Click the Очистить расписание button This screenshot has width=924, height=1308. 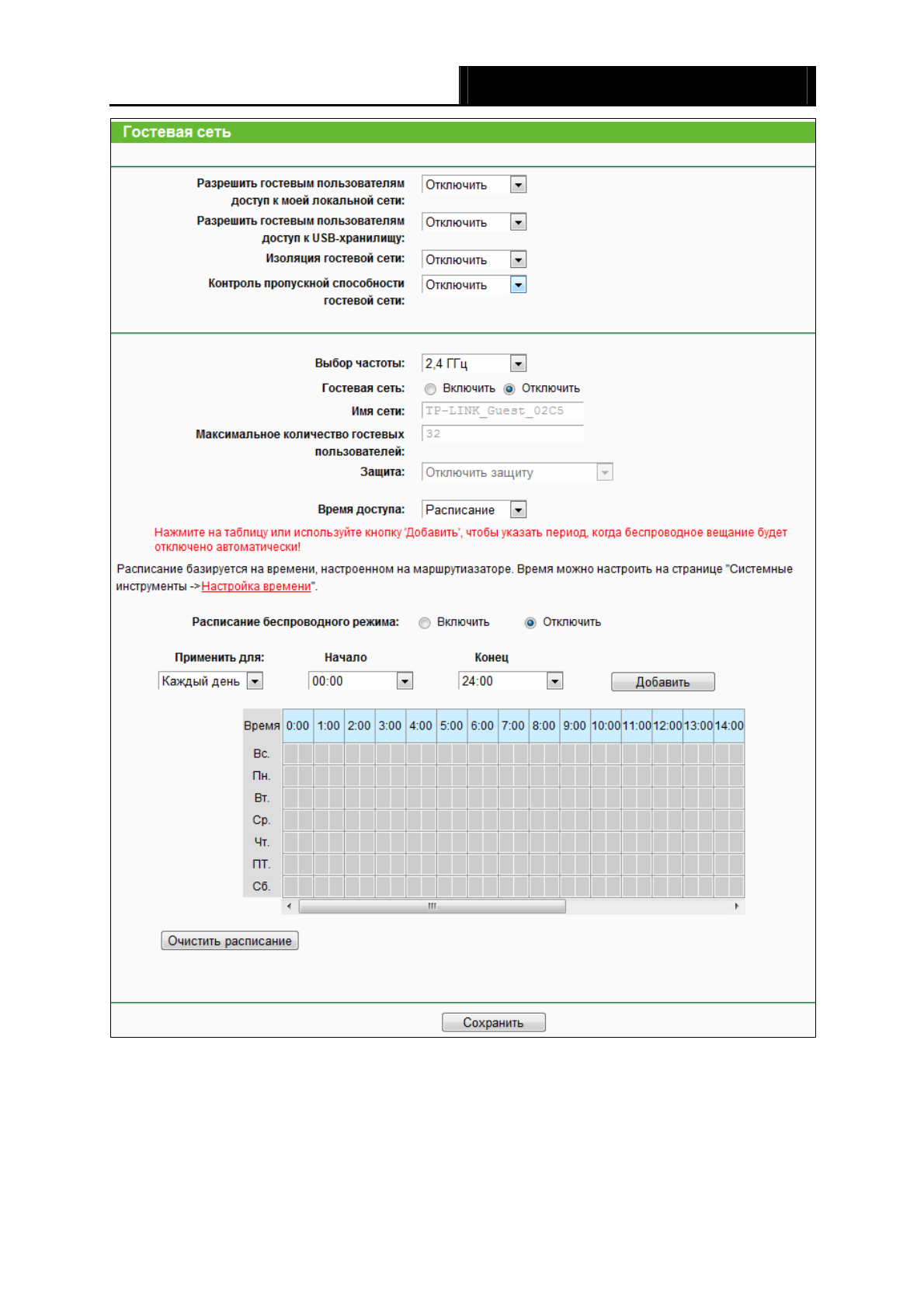230,941
